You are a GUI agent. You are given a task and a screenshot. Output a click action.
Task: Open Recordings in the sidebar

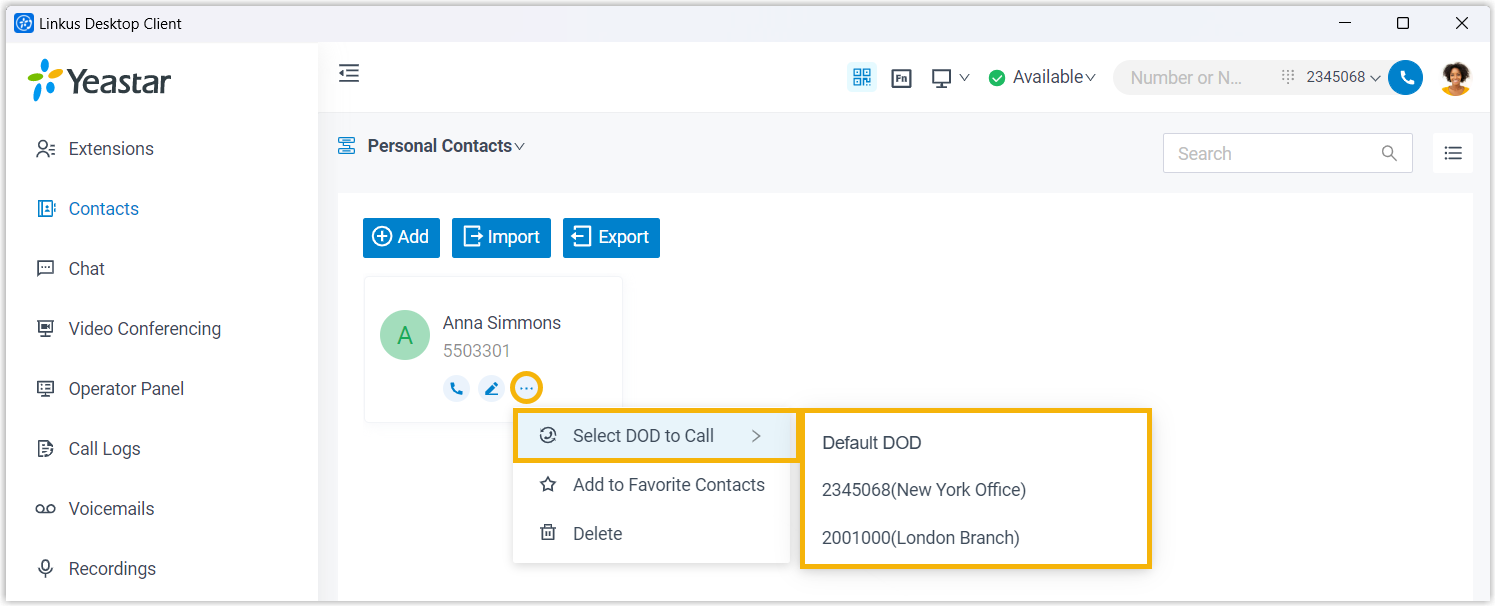[113, 569]
